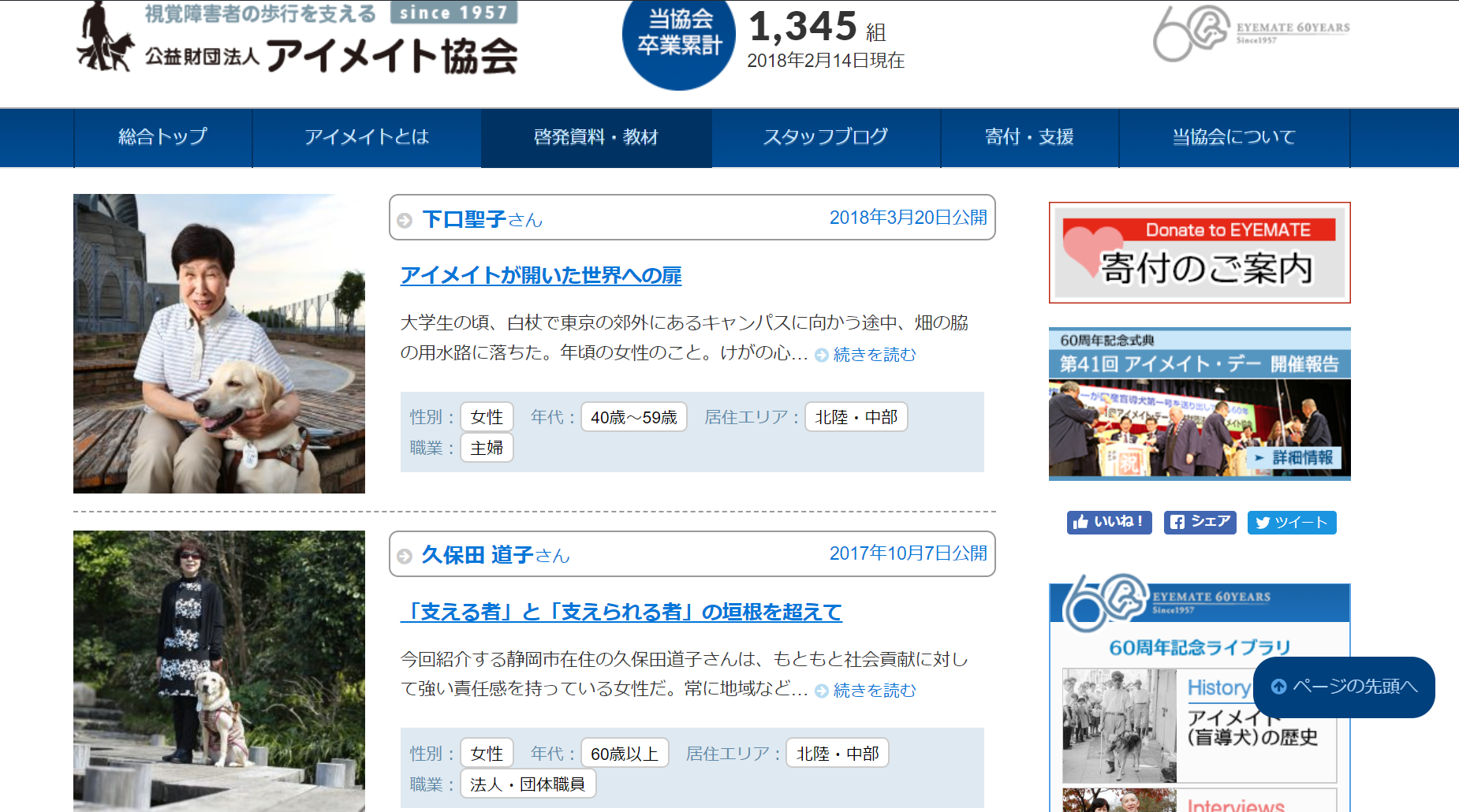
Task: Click the Facebook シェア button
Action: [x=1200, y=522]
